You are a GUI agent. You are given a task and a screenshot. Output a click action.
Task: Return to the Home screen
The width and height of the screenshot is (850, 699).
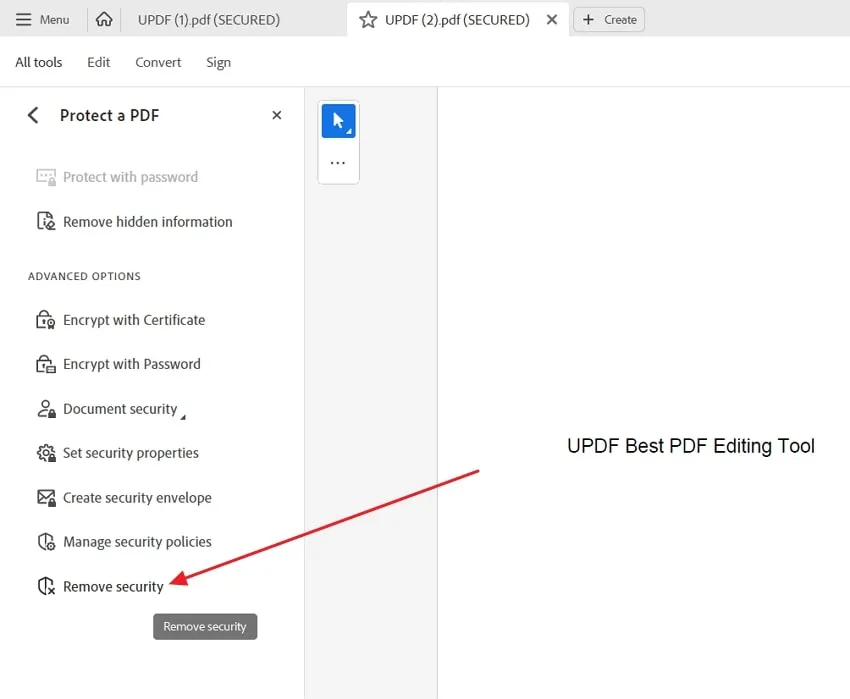(x=104, y=19)
